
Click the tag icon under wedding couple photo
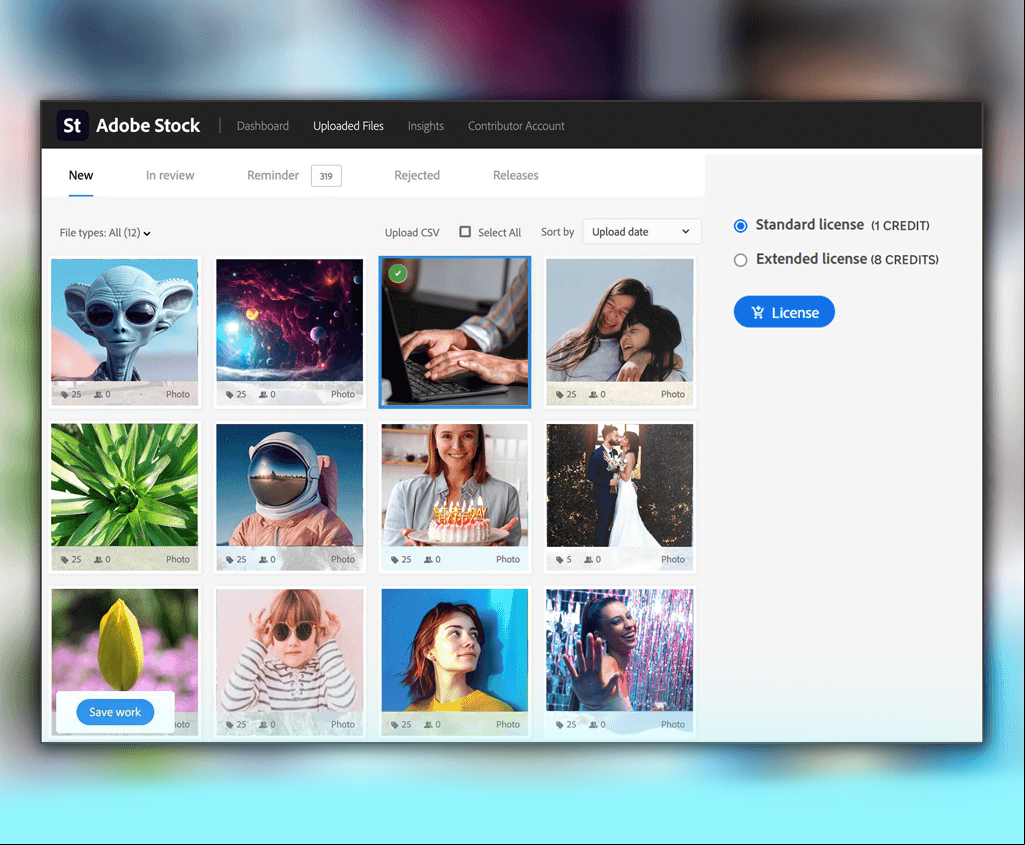560,560
